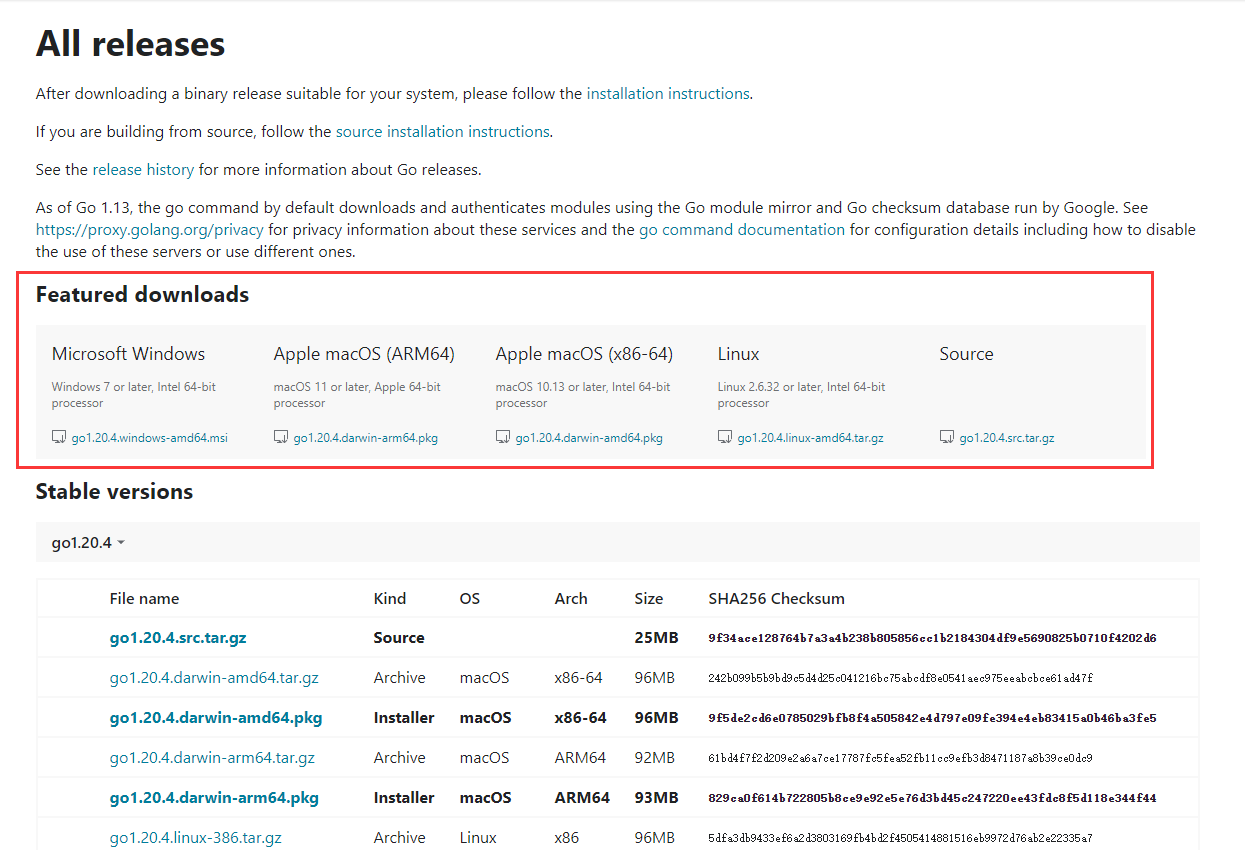Visit the proxy.golang.org/privacy link
The width and height of the screenshot is (1245, 850).
pyautogui.click(x=150, y=229)
